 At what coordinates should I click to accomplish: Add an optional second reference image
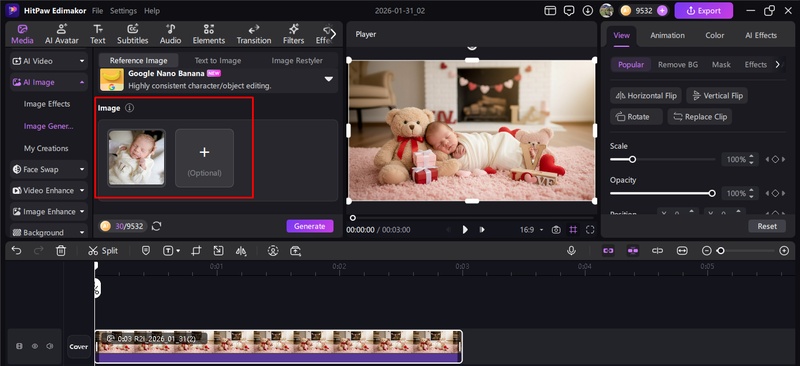coord(204,158)
